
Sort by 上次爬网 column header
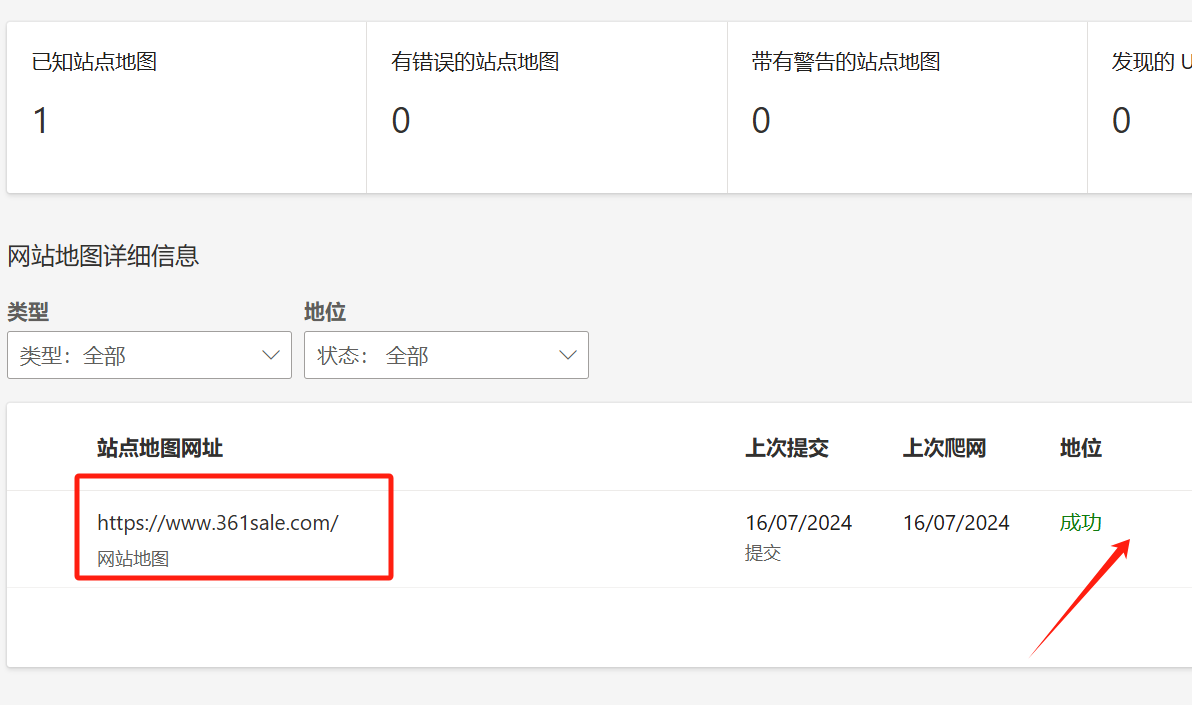(944, 448)
